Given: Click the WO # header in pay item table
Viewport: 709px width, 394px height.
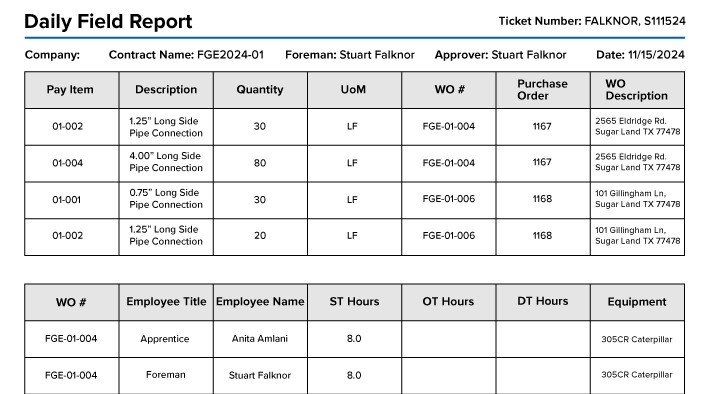Looking at the screenshot, I should coord(449,90).
